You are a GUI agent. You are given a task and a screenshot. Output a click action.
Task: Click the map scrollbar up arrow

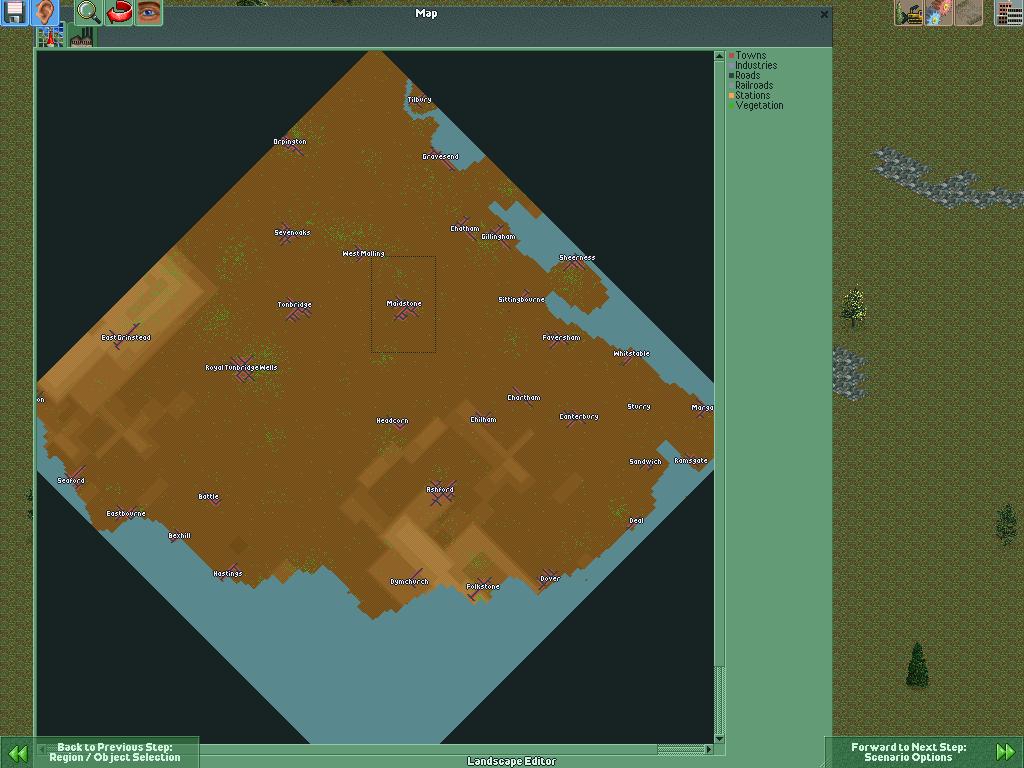(719, 56)
